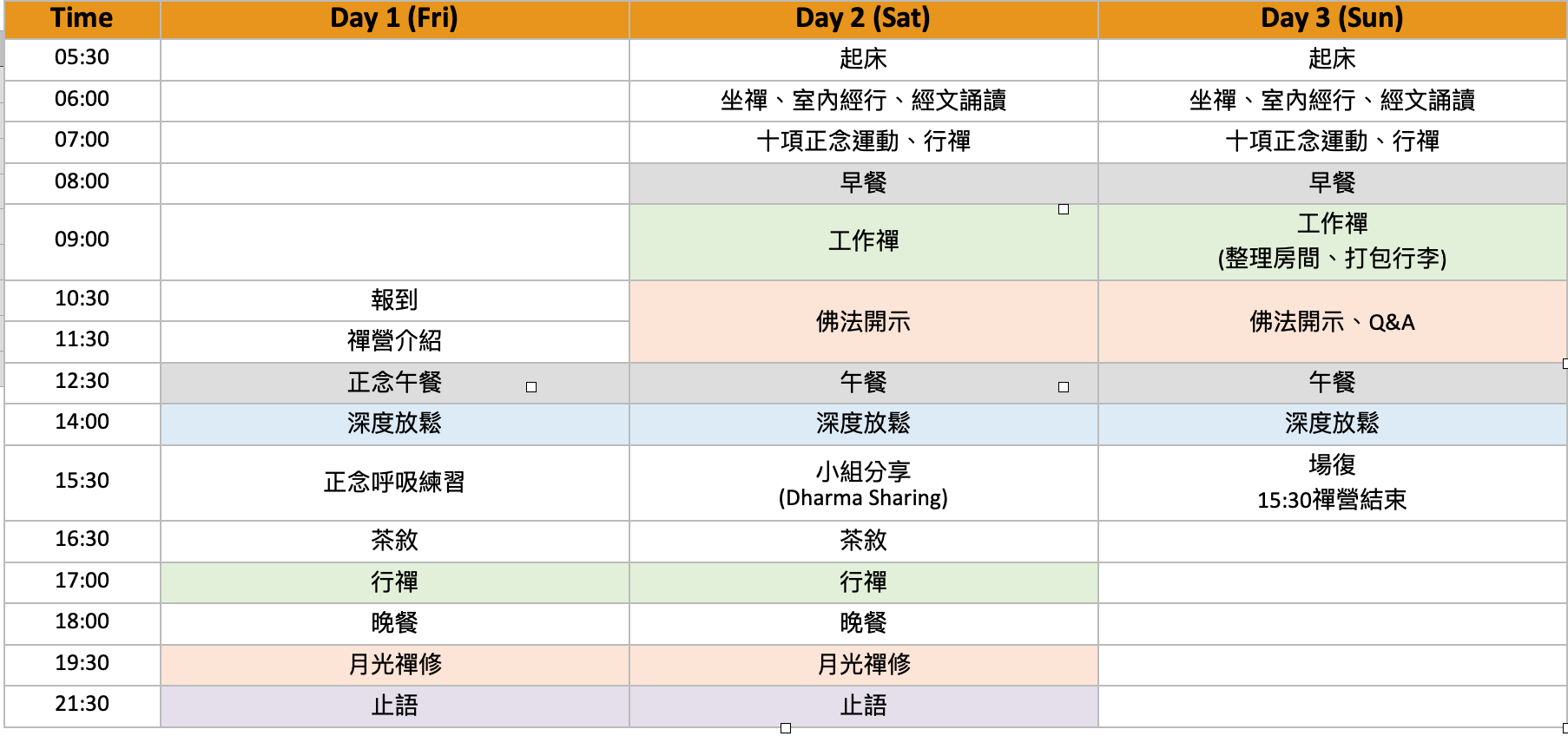Click the handle beside 正念午餐

pyautogui.click(x=531, y=387)
